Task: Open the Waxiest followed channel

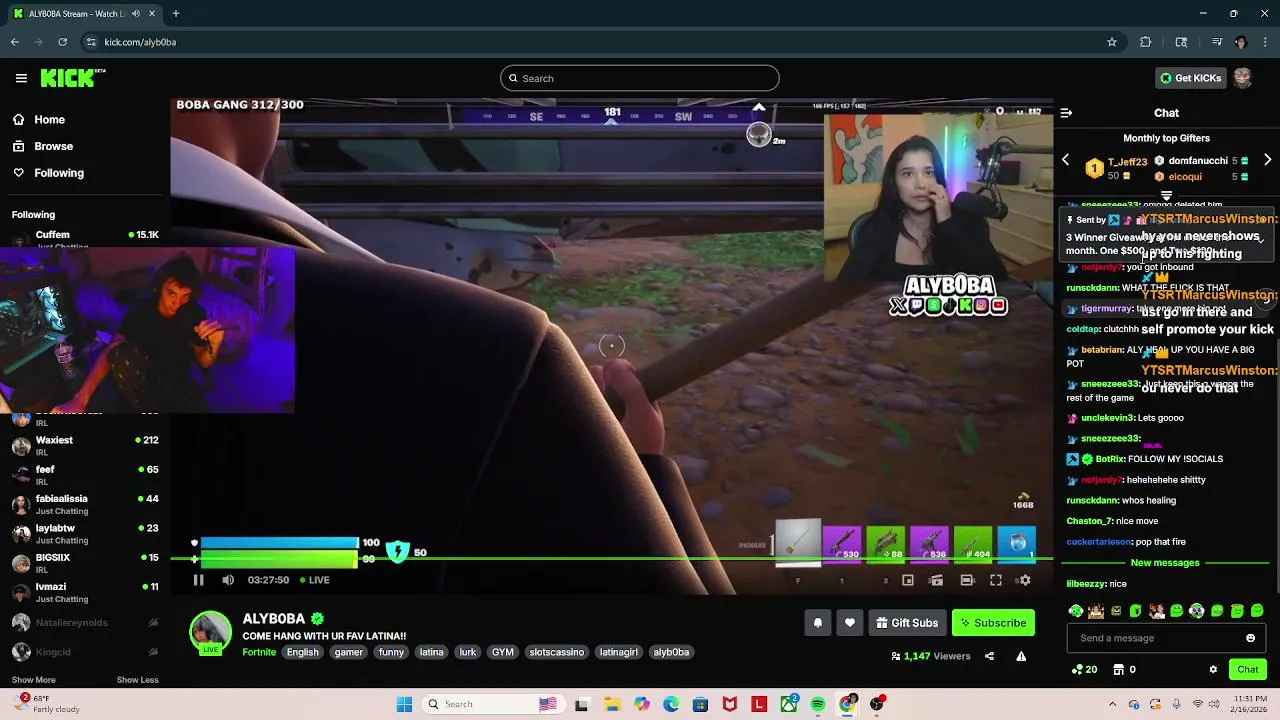Action: pyautogui.click(x=85, y=445)
